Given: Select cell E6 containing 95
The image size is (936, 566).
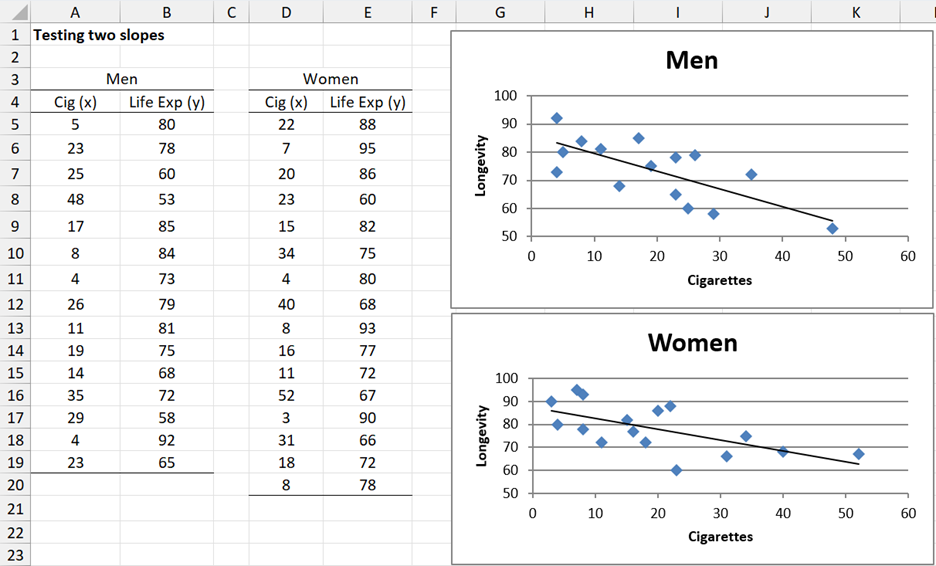Looking at the screenshot, I should pyautogui.click(x=367, y=148).
